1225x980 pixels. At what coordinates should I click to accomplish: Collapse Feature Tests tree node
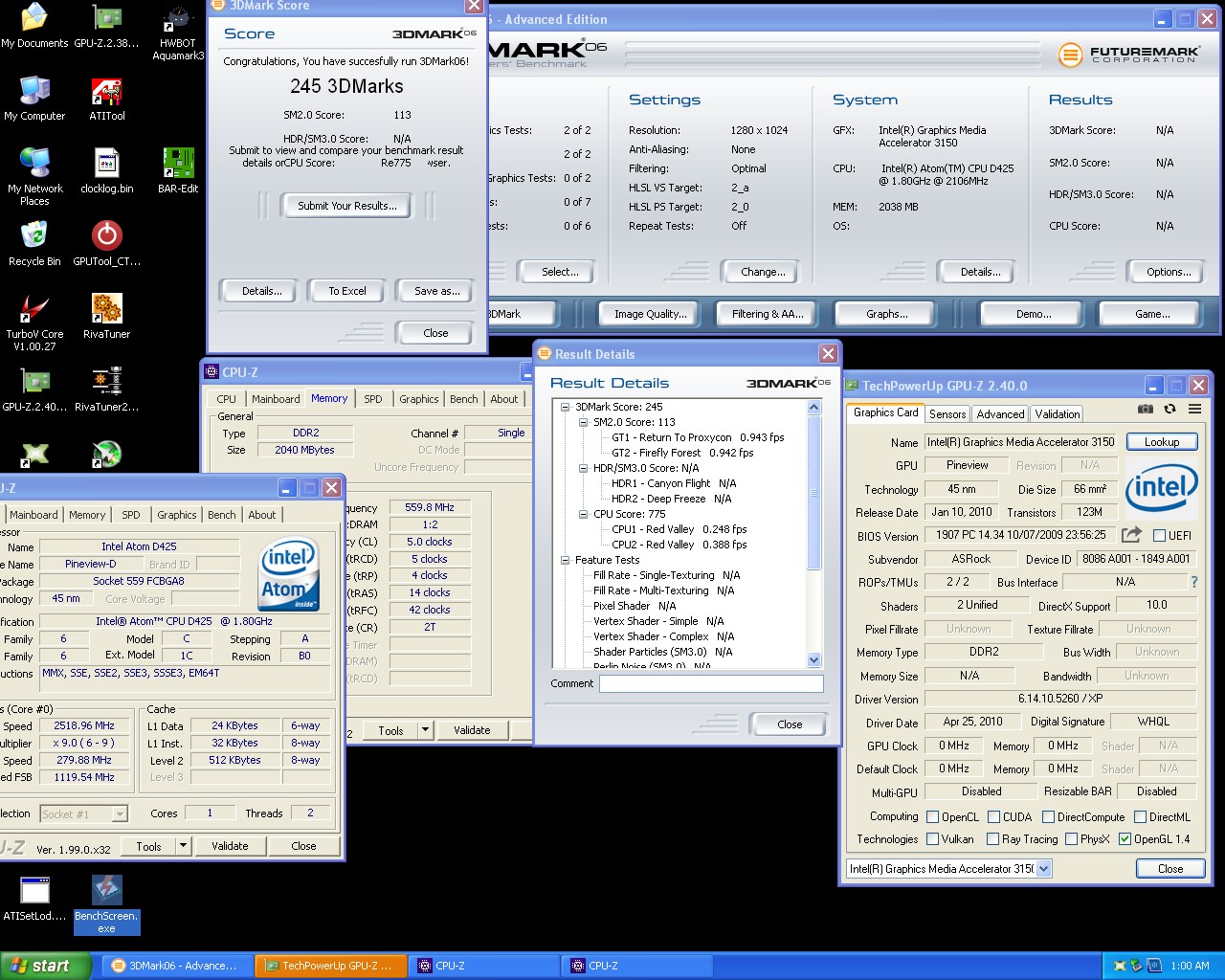(566, 560)
